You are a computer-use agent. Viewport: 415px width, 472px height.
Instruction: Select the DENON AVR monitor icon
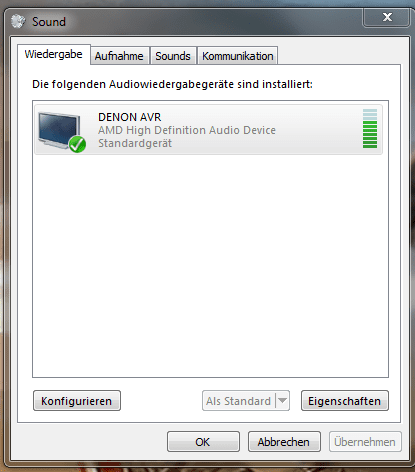coord(59,131)
